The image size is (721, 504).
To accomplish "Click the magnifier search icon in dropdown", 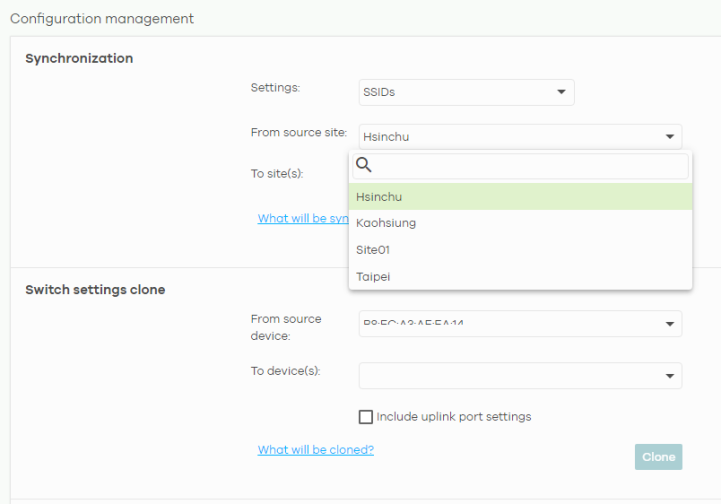I will click(364, 166).
